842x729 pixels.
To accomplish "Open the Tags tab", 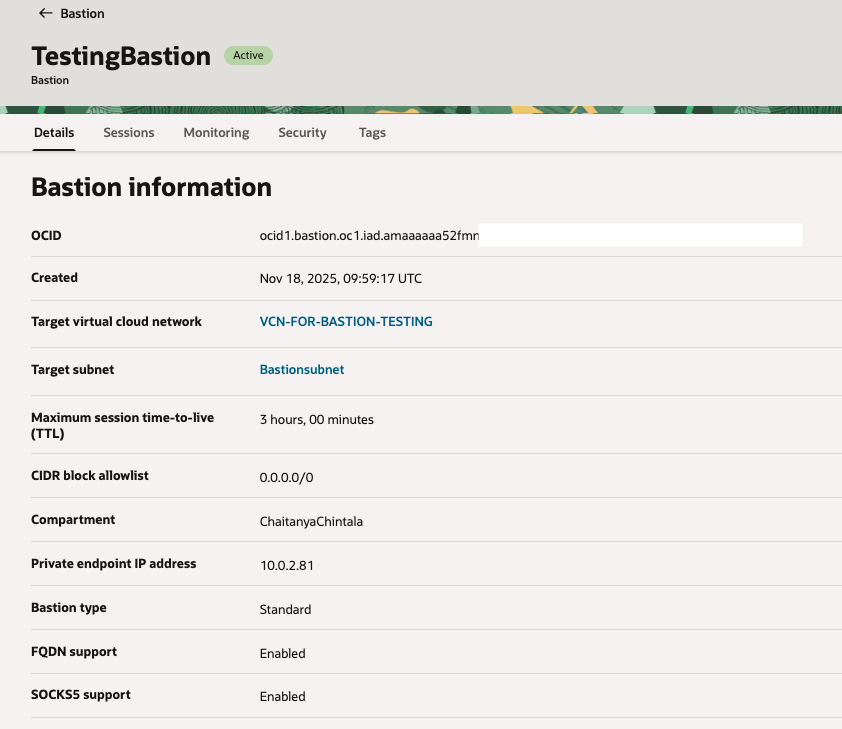I will tap(372, 132).
